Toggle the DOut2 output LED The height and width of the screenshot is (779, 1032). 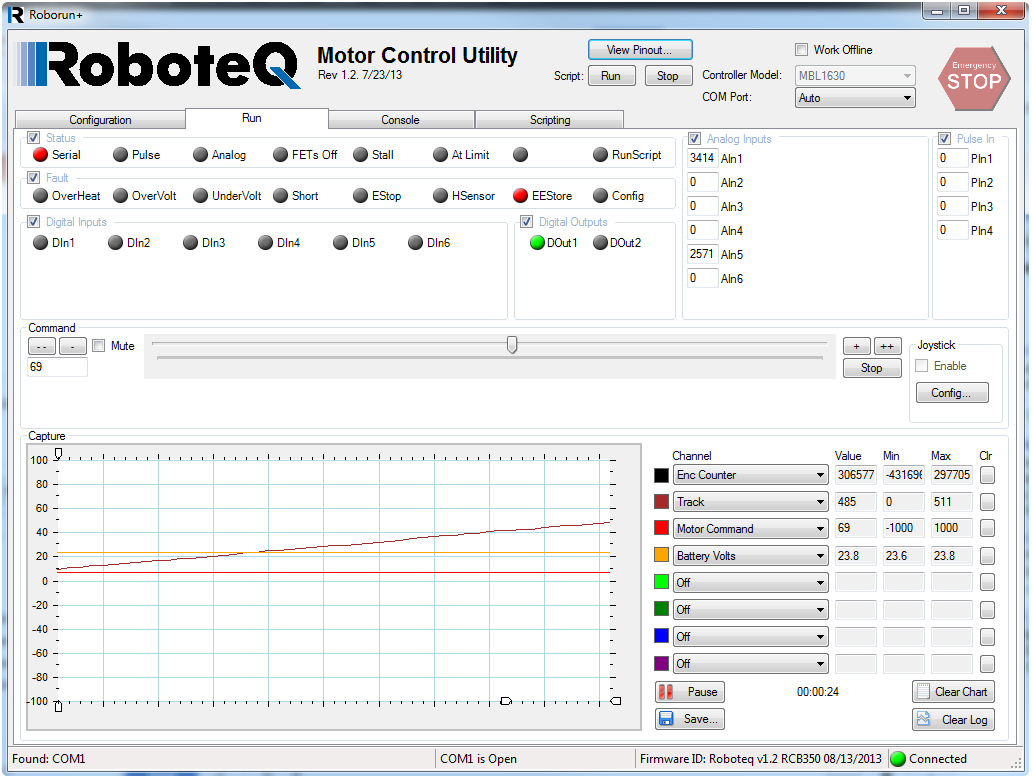(600, 243)
